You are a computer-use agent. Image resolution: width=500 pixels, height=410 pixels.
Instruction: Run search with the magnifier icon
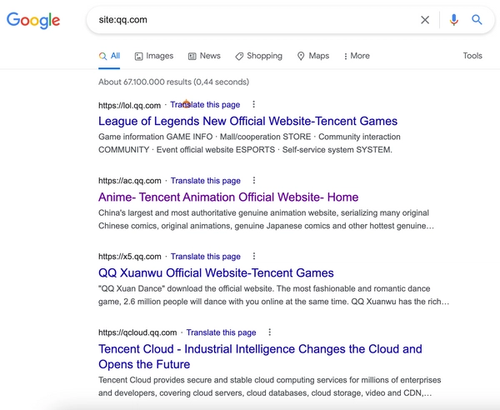(477, 20)
